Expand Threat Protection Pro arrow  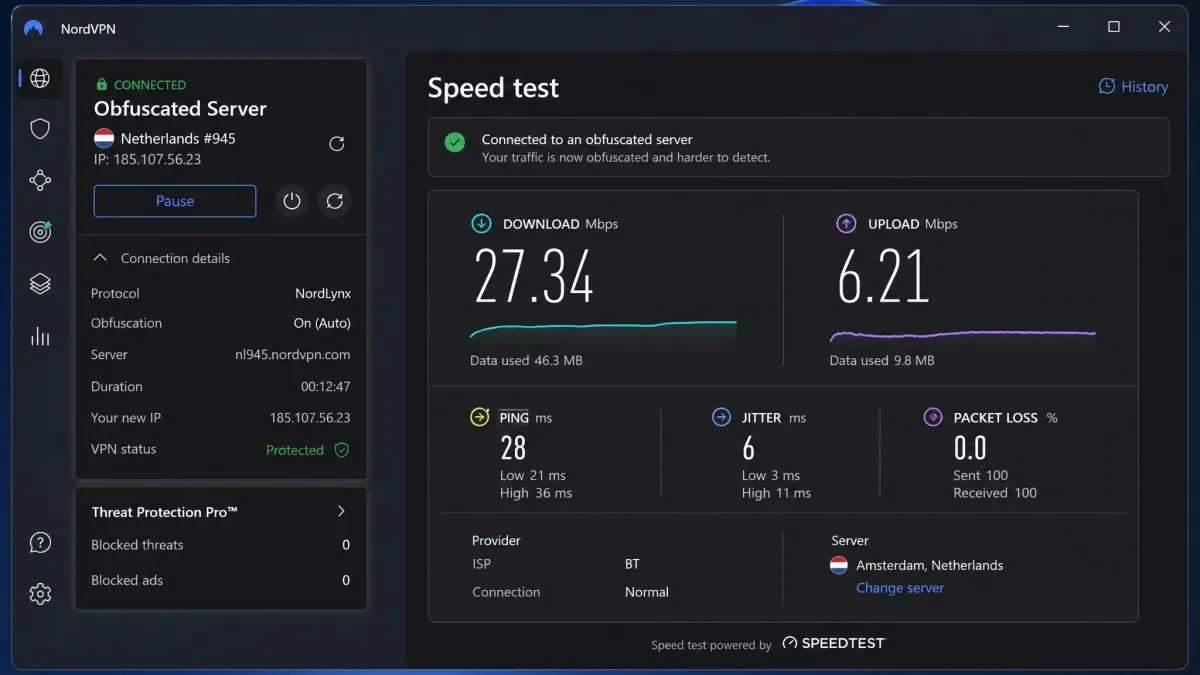pyautogui.click(x=341, y=511)
